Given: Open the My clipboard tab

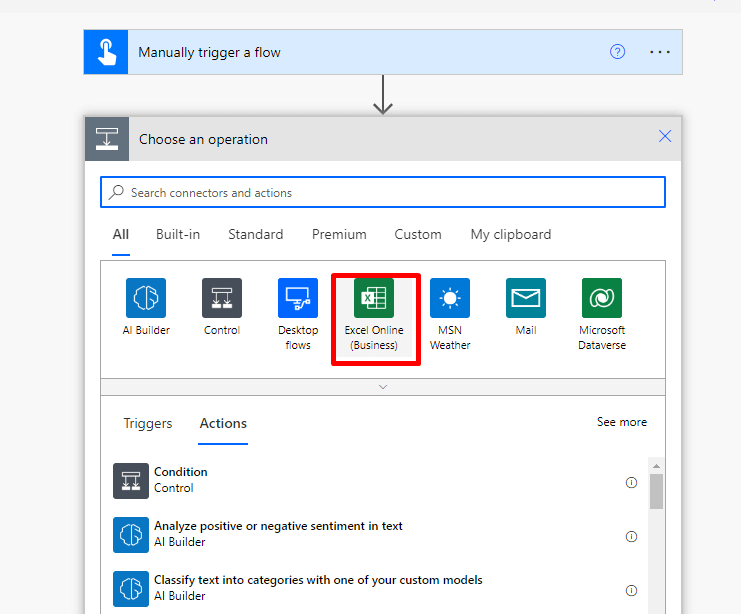Looking at the screenshot, I should pos(511,234).
